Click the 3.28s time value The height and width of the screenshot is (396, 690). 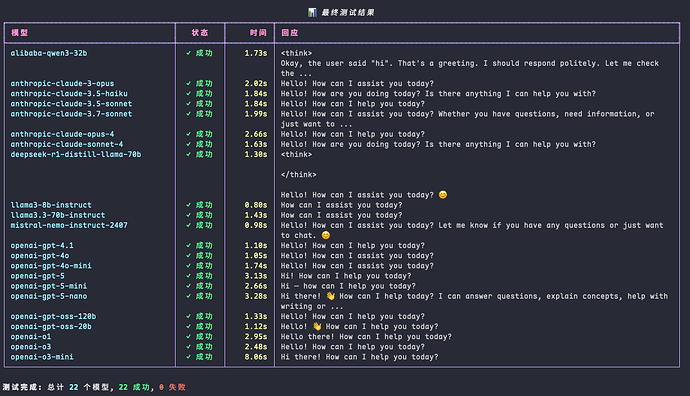click(x=256, y=296)
